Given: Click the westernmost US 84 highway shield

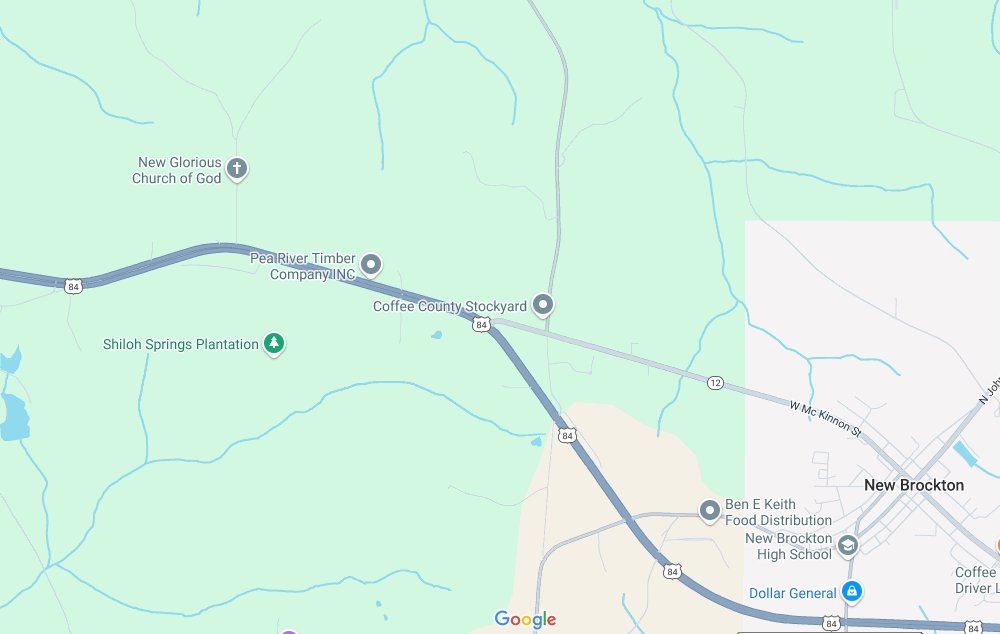Looking at the screenshot, I should pos(73,286).
